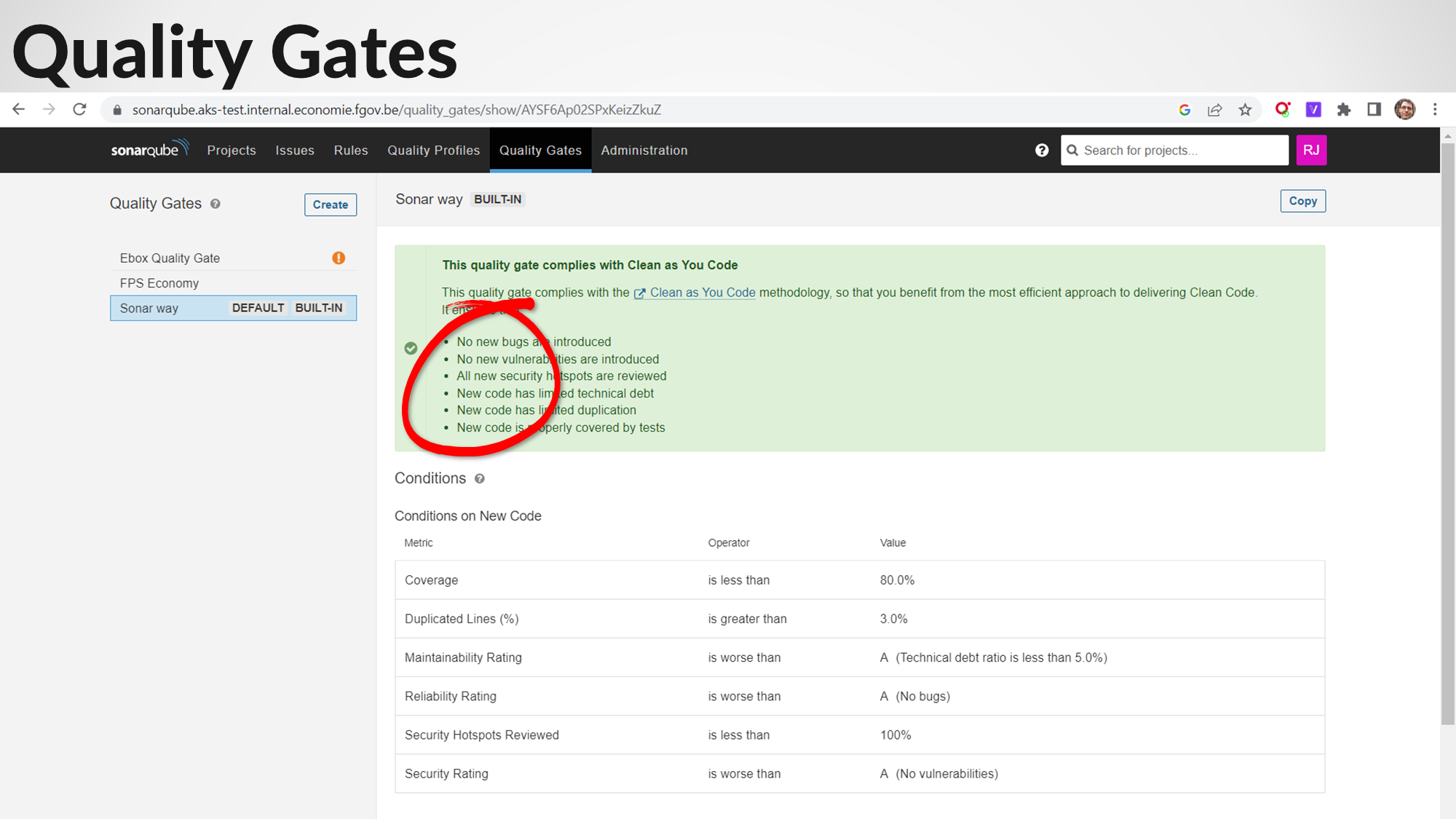Click the help icon beside Quality Gates heading
The image size is (1456, 819).
tap(215, 204)
